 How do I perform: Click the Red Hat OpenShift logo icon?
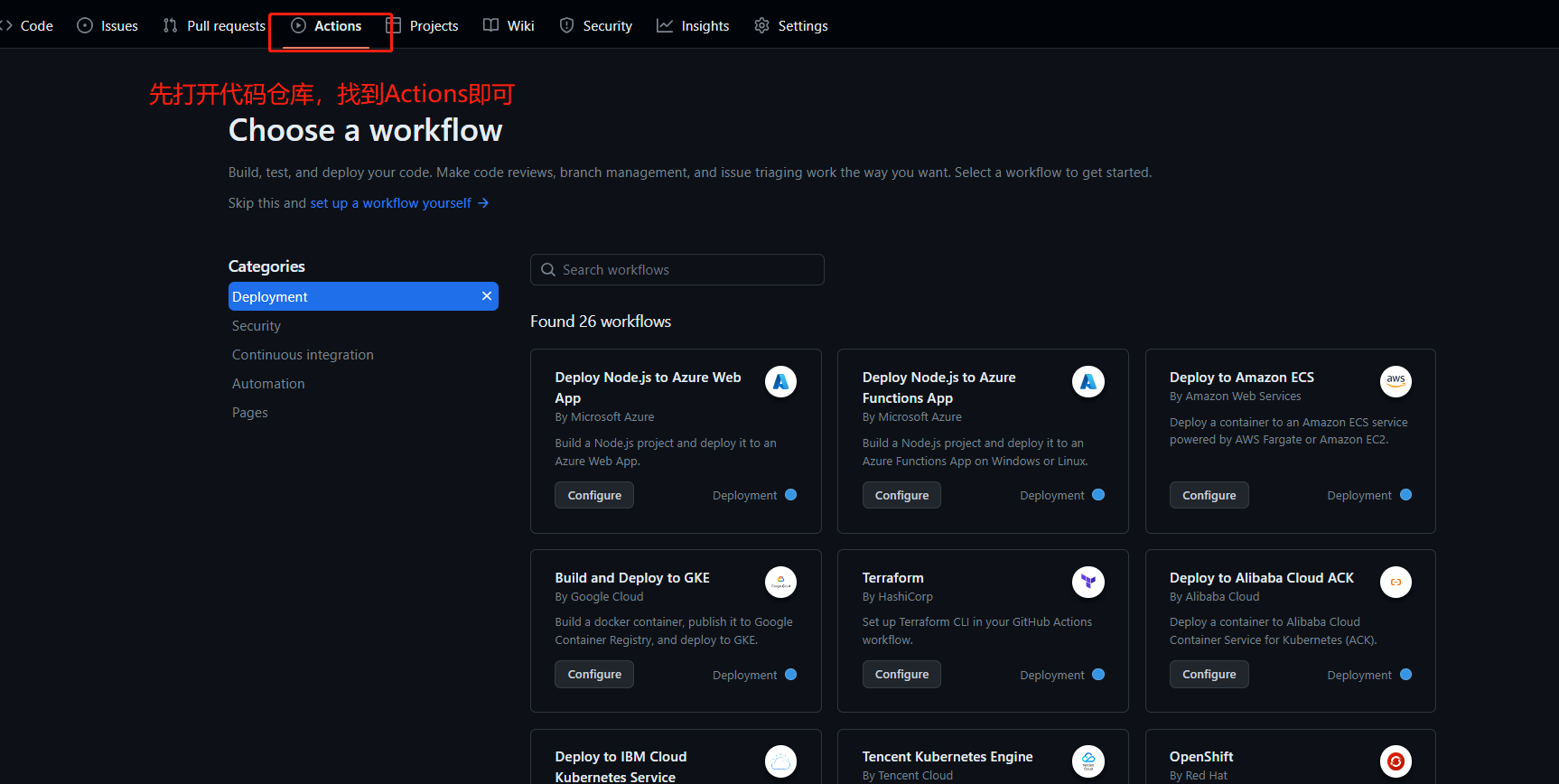pyautogui.click(x=1396, y=761)
